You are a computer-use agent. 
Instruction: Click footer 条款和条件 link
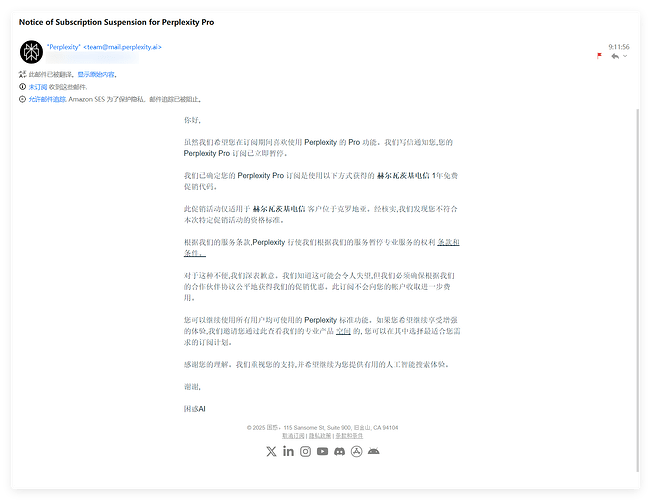(x=349, y=436)
